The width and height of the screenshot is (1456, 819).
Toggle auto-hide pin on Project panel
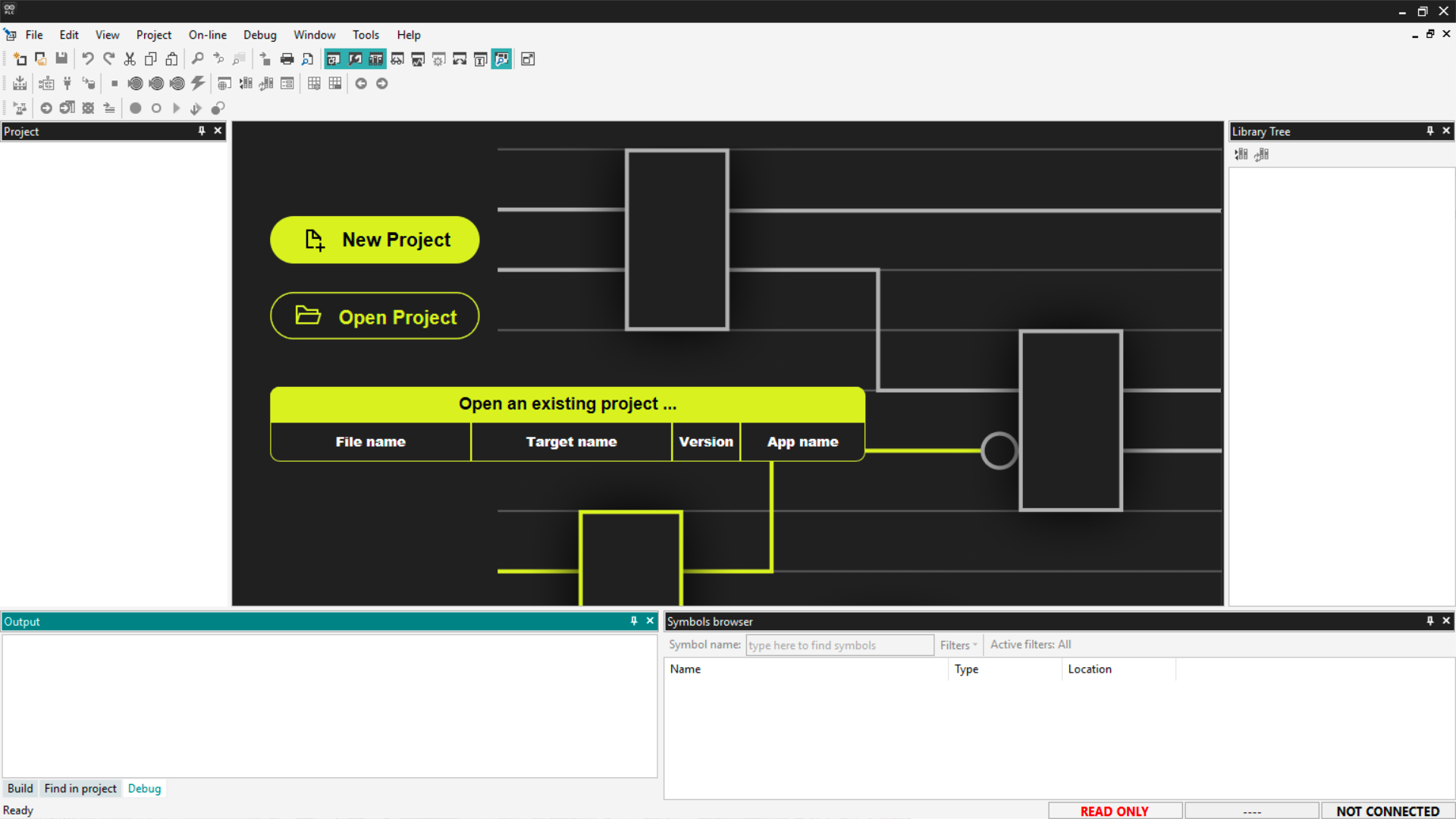click(202, 131)
